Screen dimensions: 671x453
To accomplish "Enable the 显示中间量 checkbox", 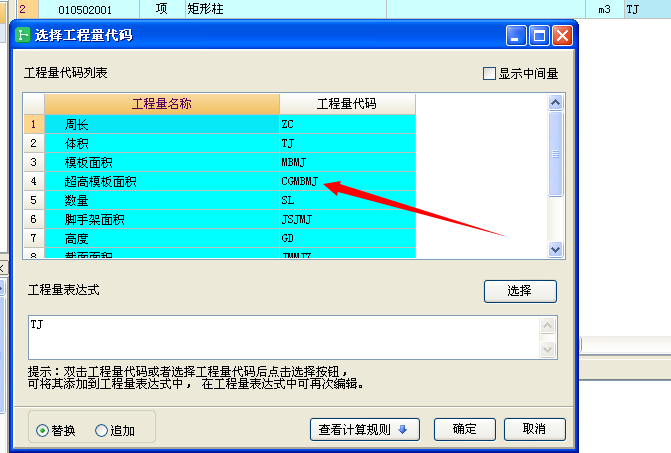I will [x=489, y=74].
